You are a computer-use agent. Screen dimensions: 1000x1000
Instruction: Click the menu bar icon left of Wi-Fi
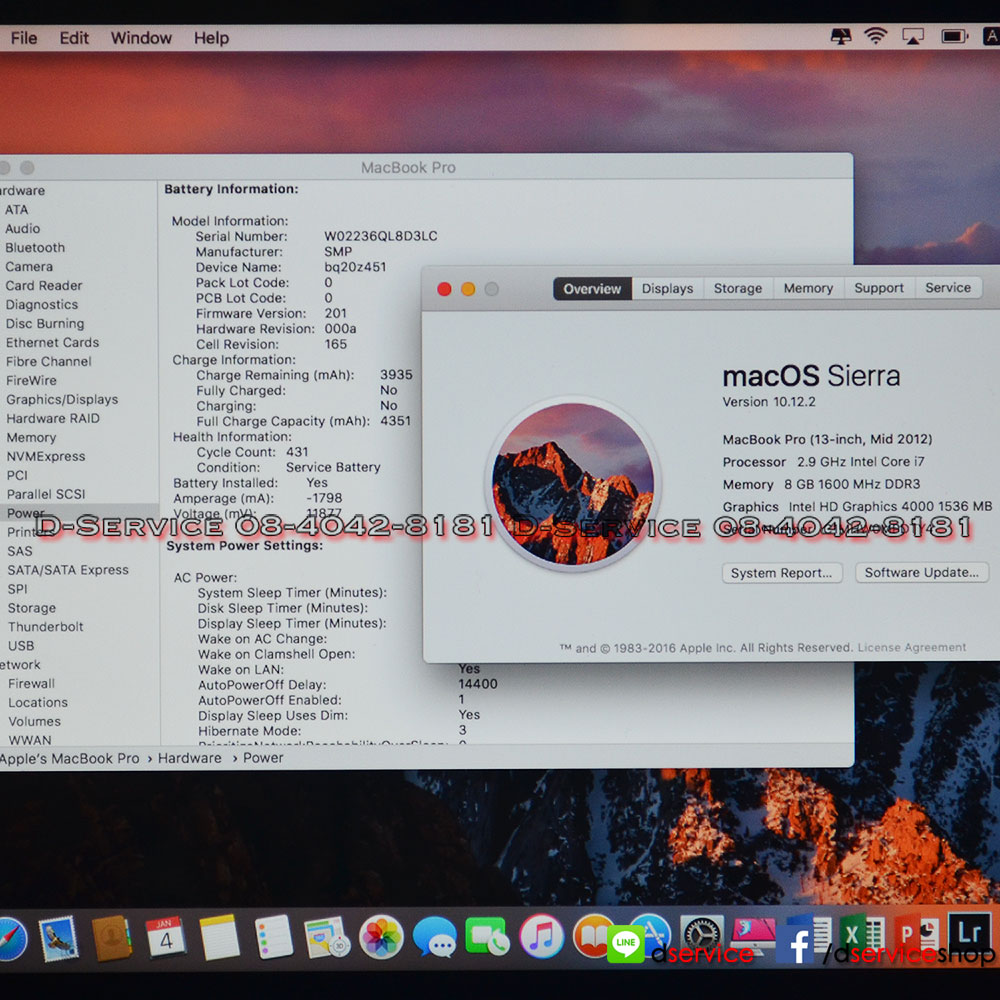pyautogui.click(x=841, y=36)
